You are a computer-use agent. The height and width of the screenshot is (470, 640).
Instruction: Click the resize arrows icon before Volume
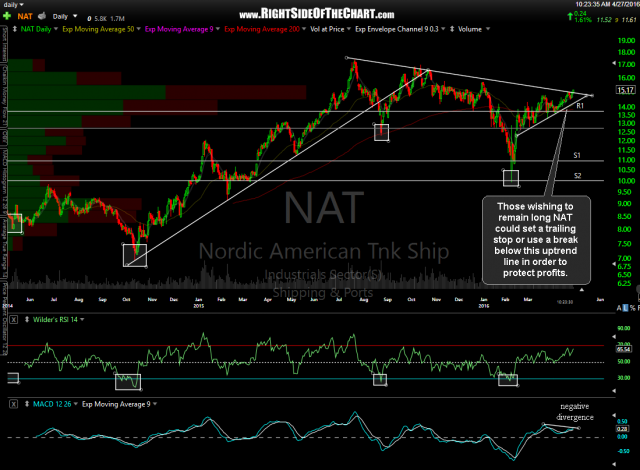point(452,29)
